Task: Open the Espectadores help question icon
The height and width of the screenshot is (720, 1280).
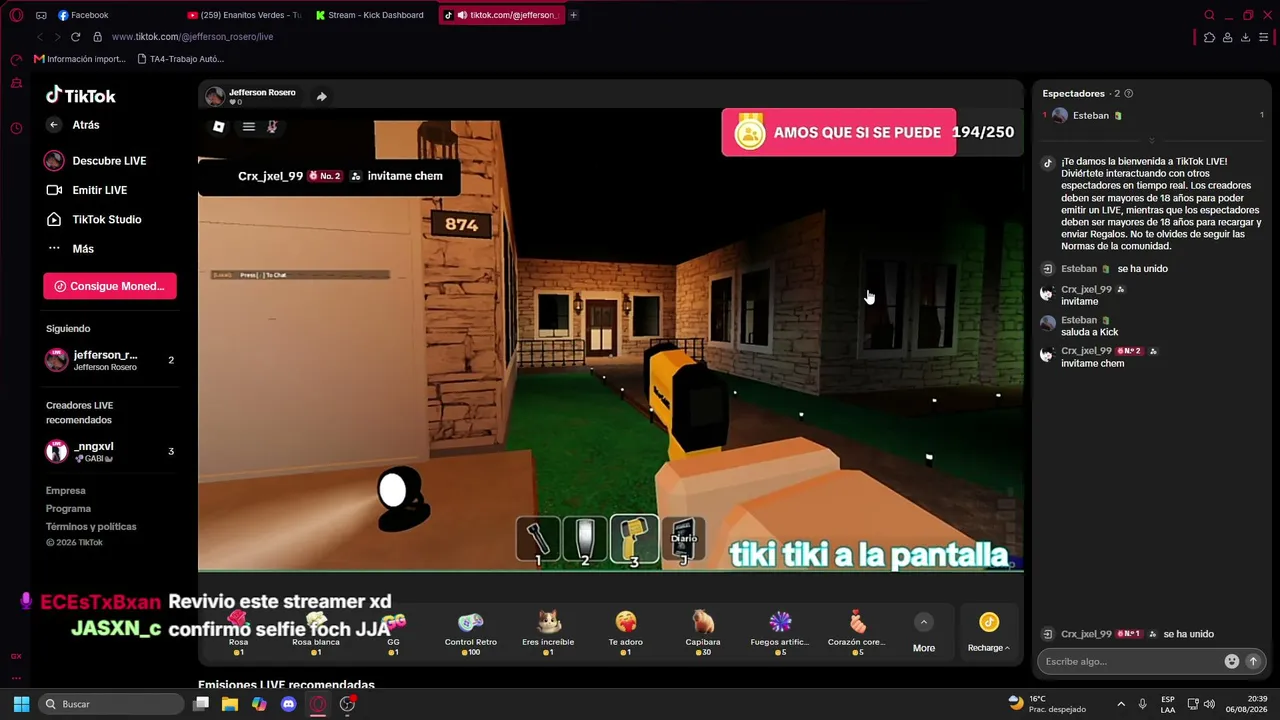Action: pos(1129,94)
